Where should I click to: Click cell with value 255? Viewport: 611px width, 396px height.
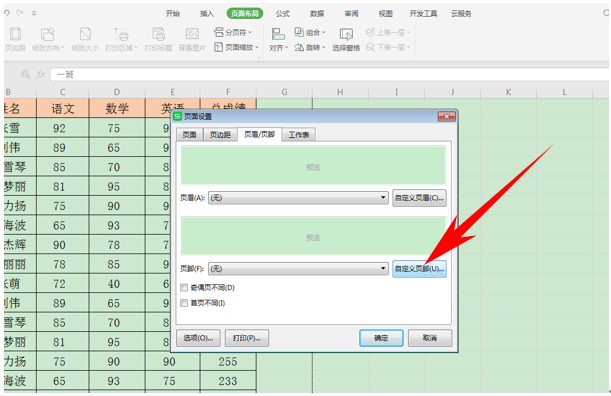click(228, 362)
